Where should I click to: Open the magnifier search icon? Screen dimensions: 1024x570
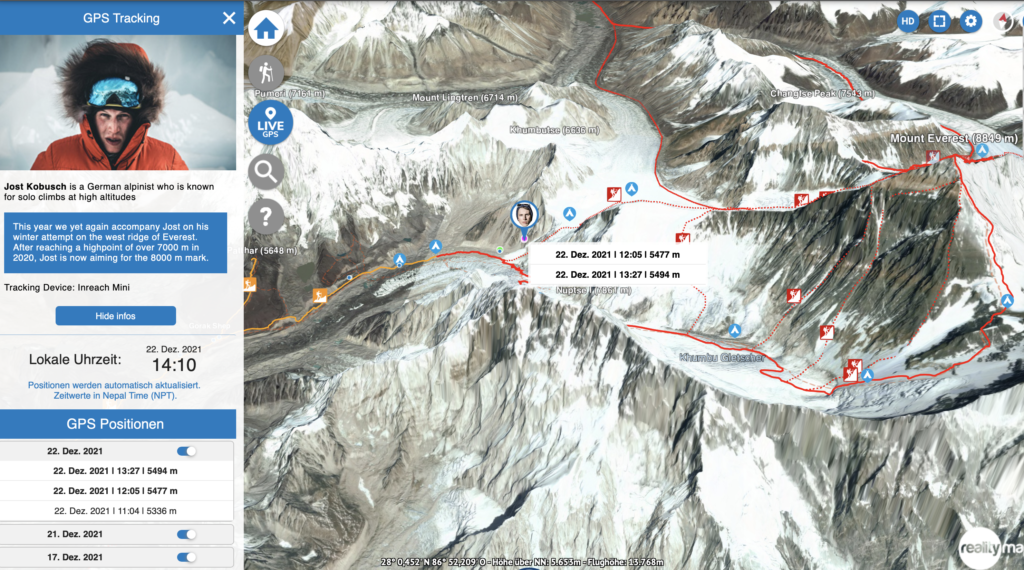click(266, 172)
